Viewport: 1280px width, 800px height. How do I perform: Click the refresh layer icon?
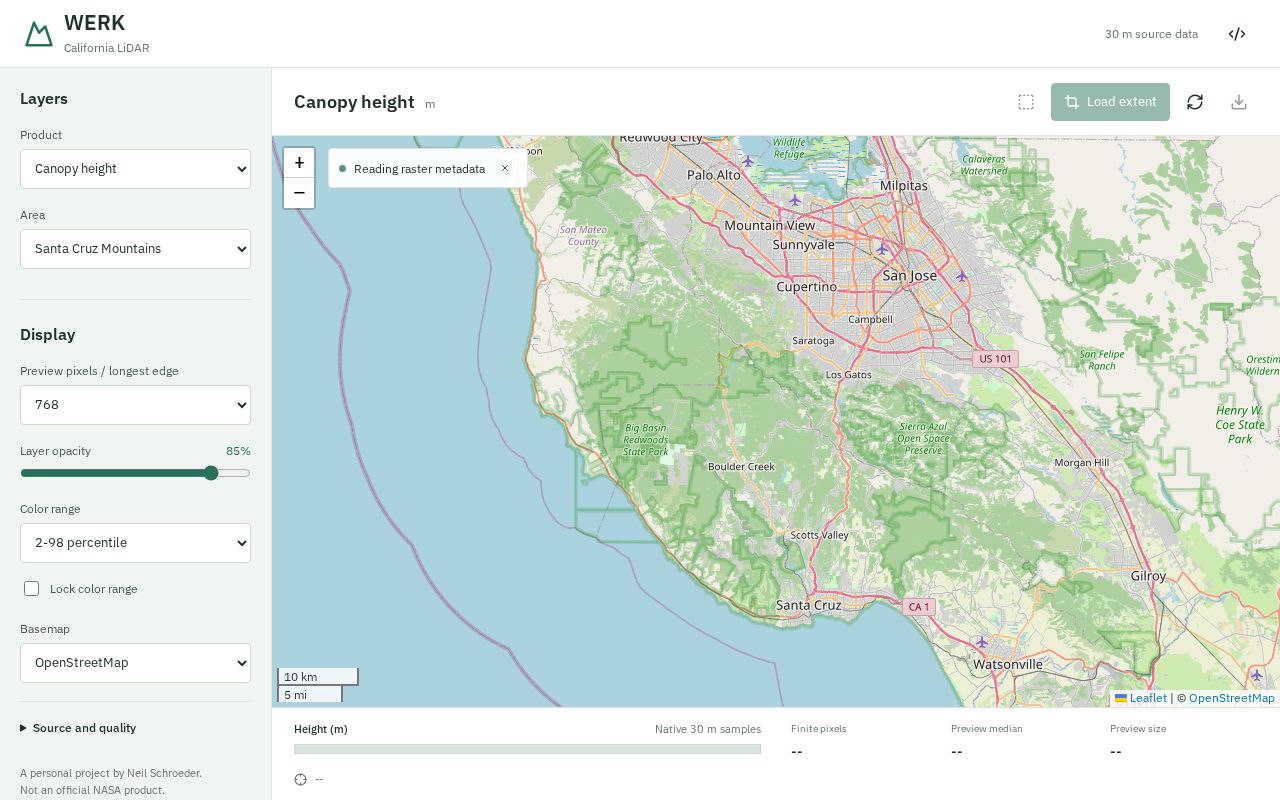coord(1195,102)
